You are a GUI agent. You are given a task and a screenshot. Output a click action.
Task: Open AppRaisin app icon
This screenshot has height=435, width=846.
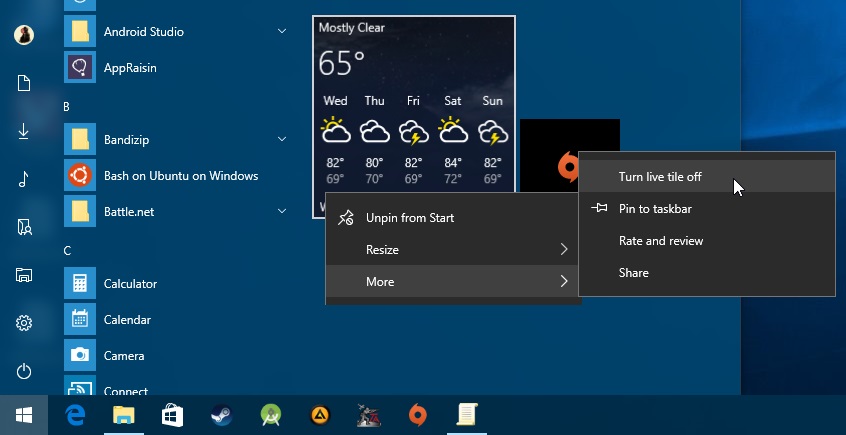pos(80,67)
